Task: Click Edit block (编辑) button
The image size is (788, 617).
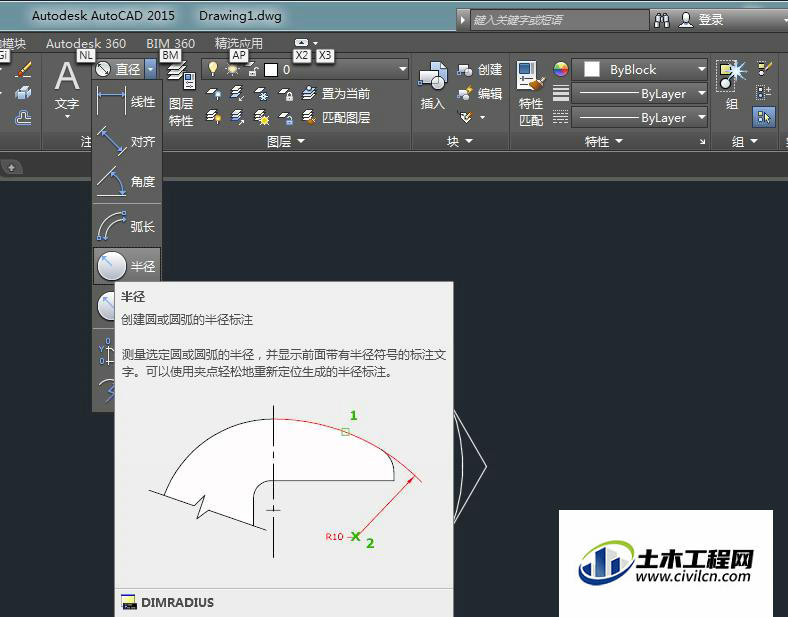Action: [479, 93]
